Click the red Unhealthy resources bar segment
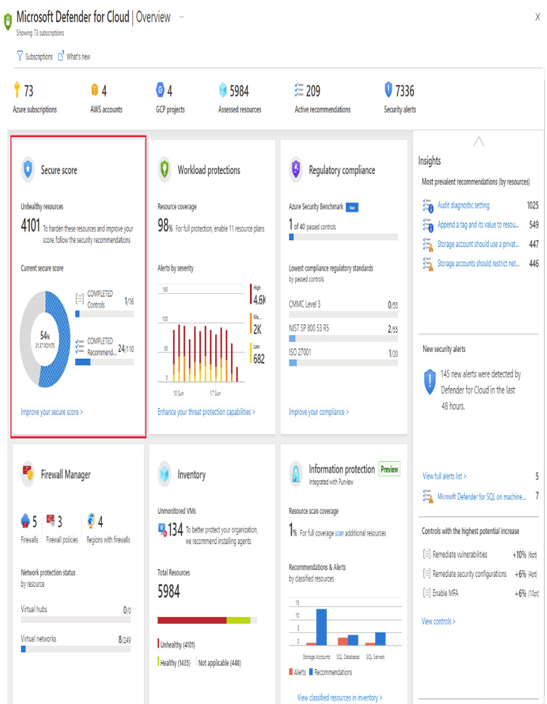This screenshot has height=704, width=547. 192,620
